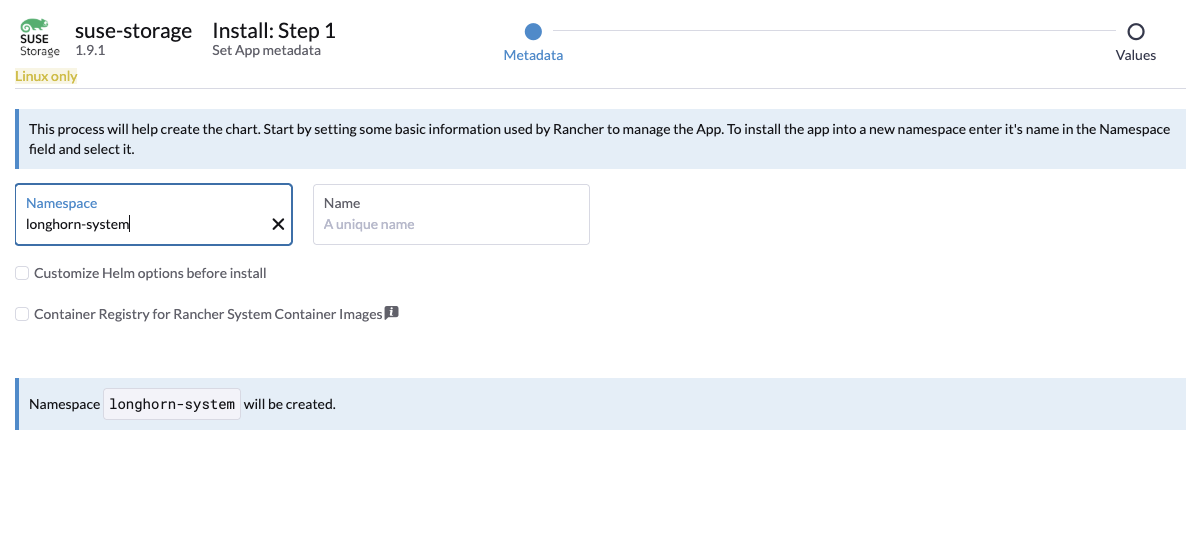Click the empty Values step circle

click(1135, 32)
